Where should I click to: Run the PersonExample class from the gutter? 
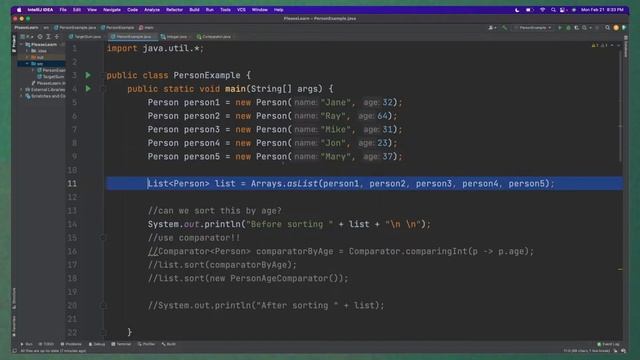88,75
